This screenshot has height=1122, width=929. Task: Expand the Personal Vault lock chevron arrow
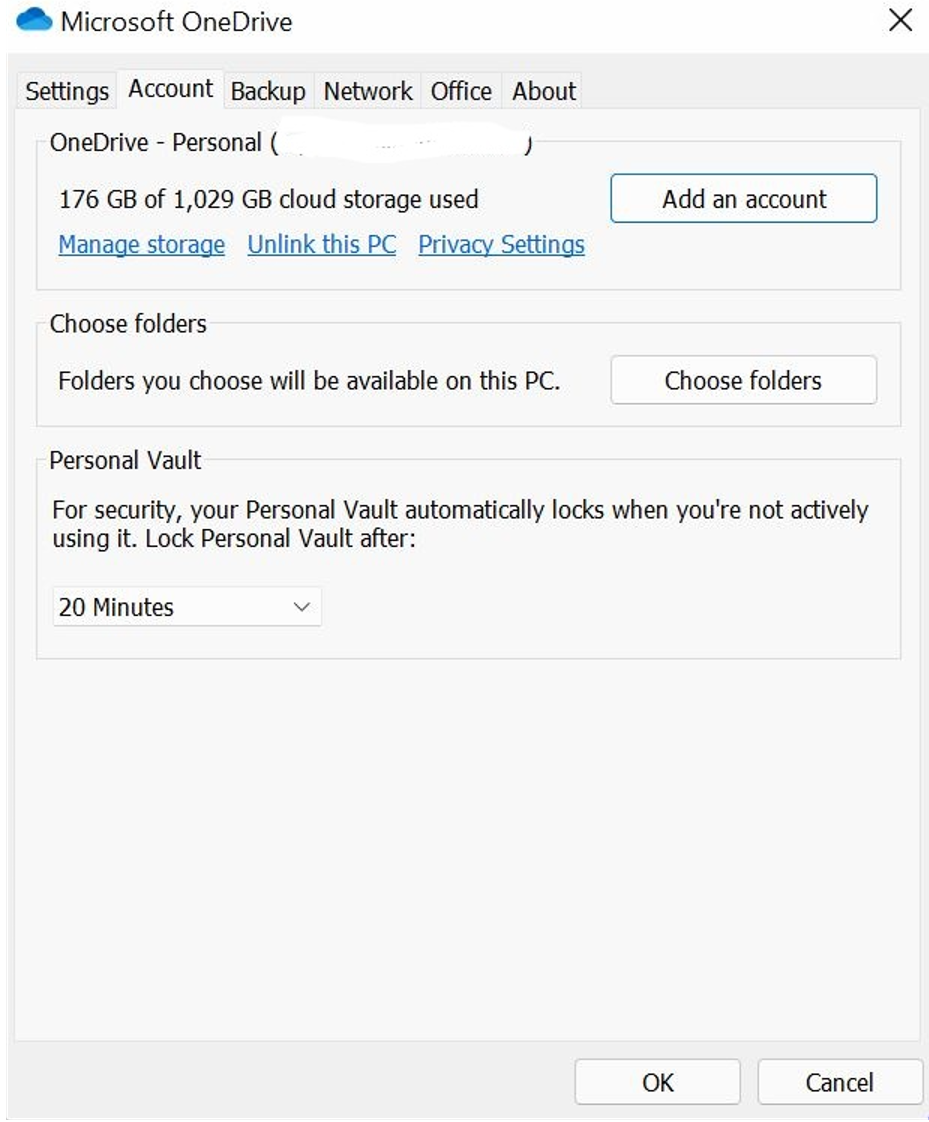(301, 607)
